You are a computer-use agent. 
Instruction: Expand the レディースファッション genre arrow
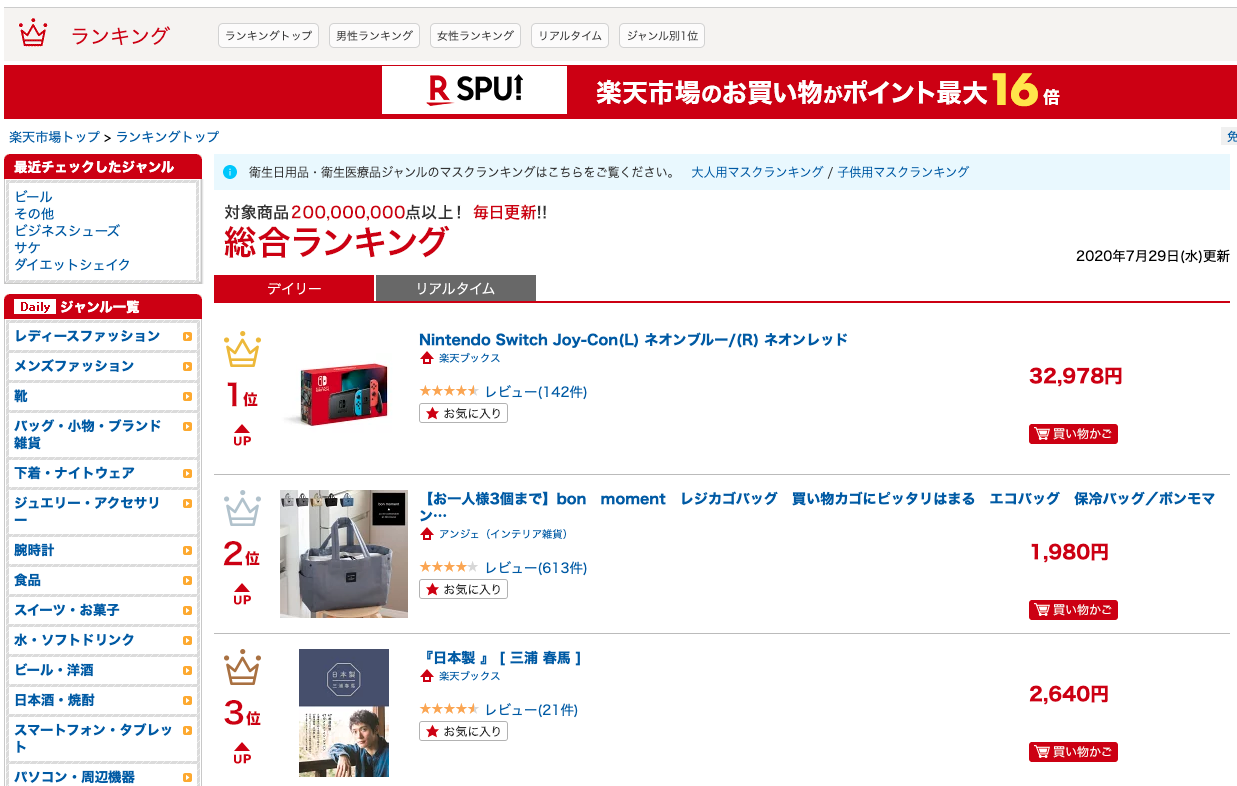click(187, 336)
